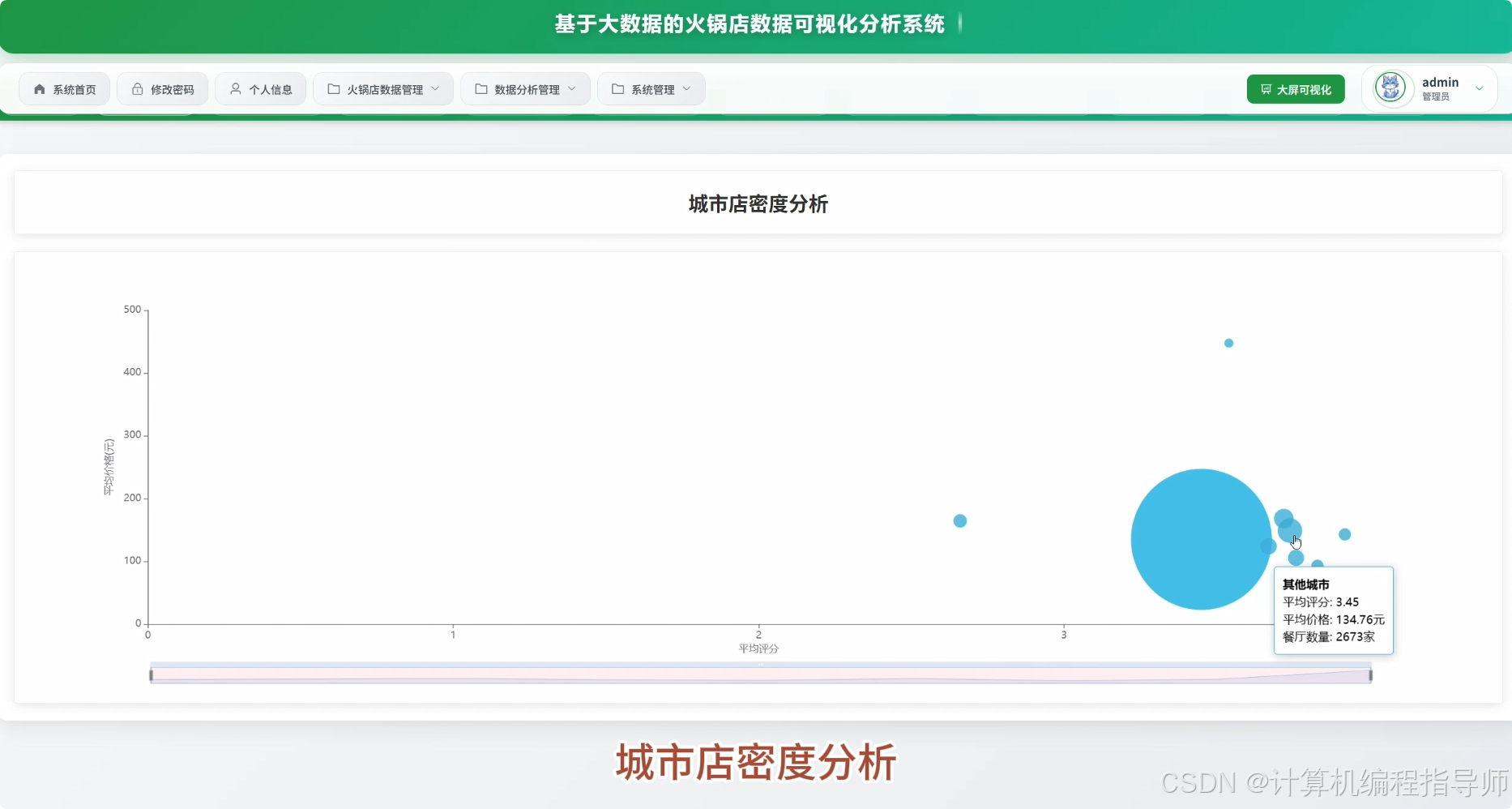Click the folder icon beside 系统管理
This screenshot has width=1512, height=809.
click(617, 89)
